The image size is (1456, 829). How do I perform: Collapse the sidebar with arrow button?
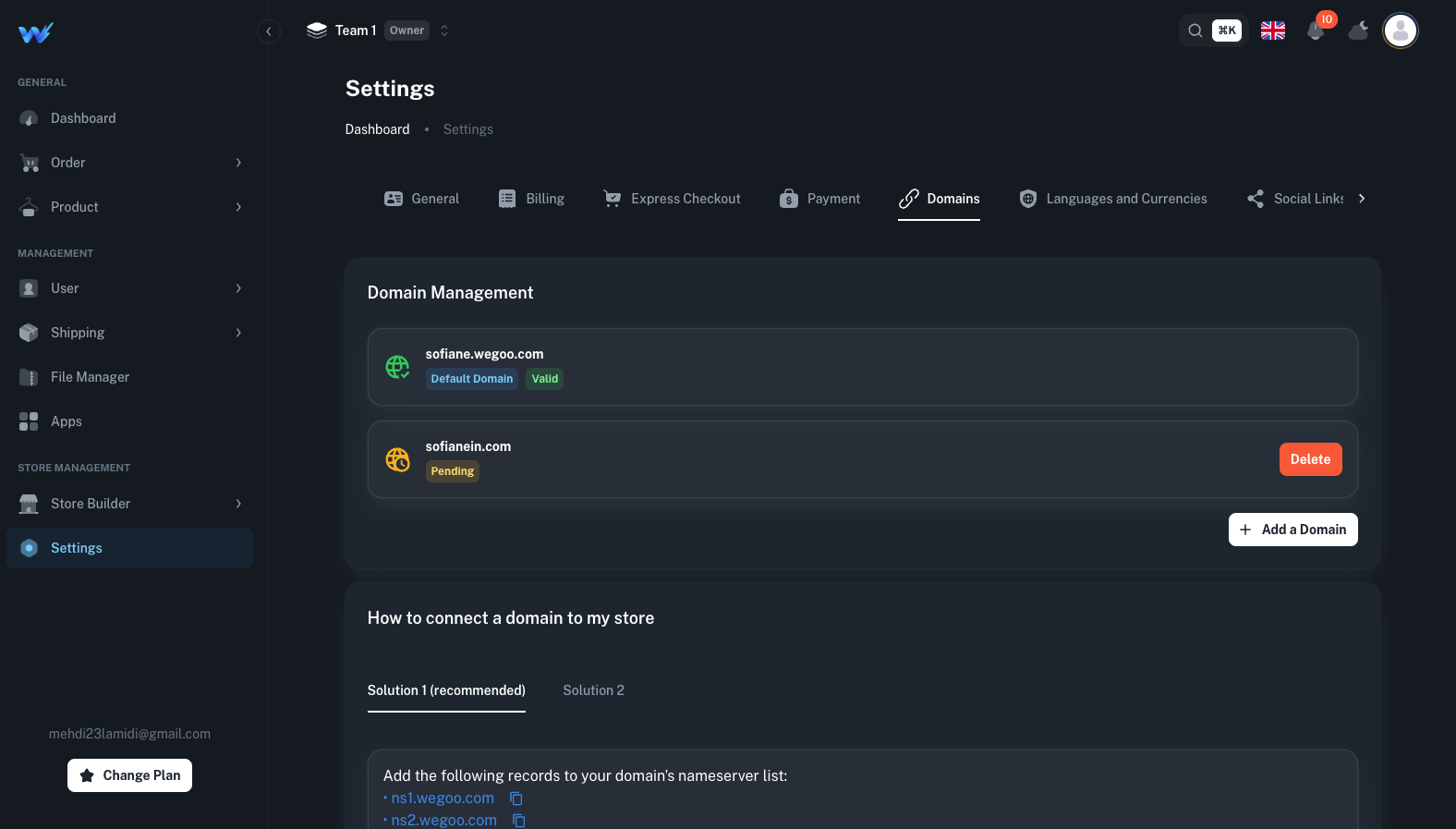[268, 31]
